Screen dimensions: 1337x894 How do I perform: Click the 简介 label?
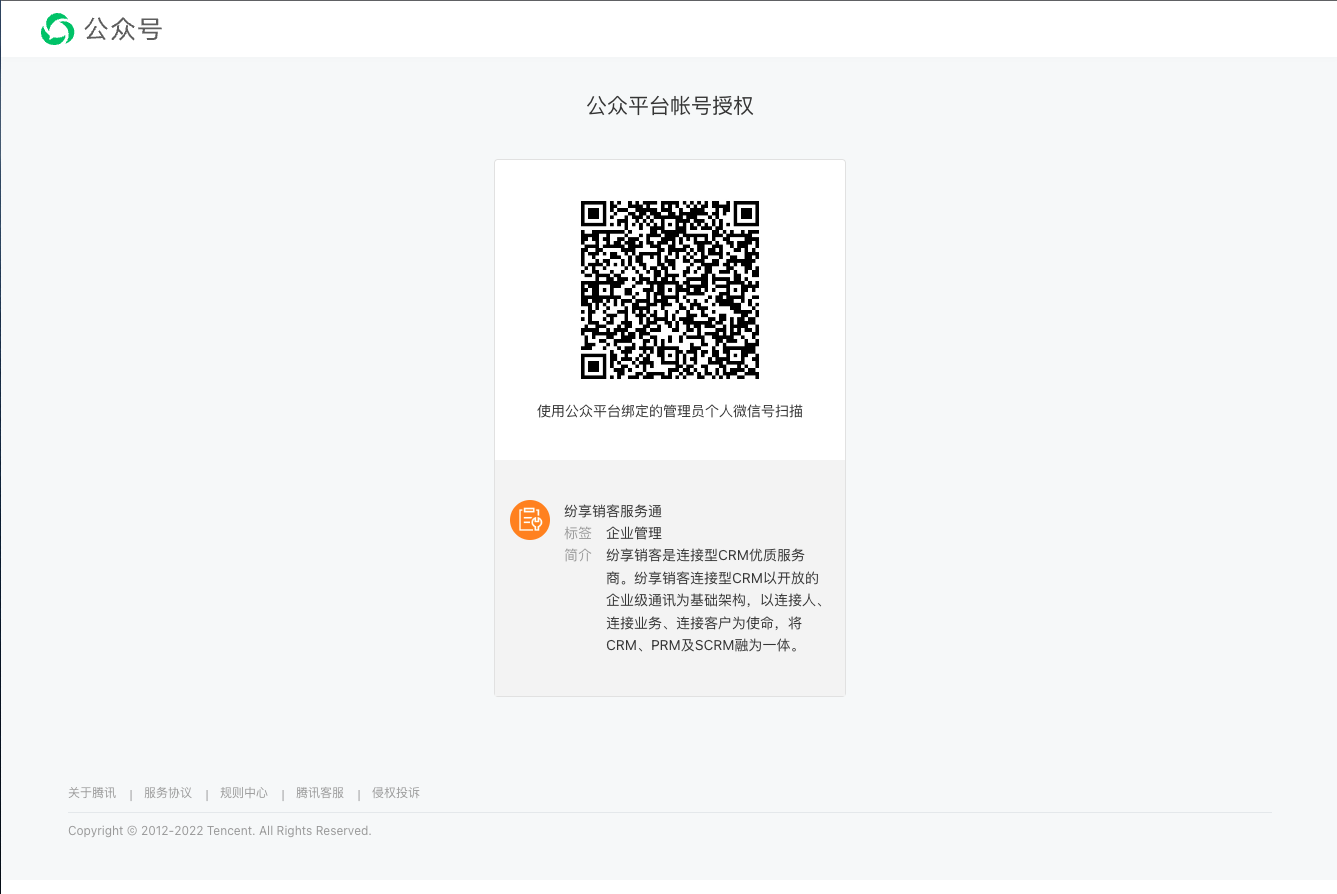coord(578,555)
